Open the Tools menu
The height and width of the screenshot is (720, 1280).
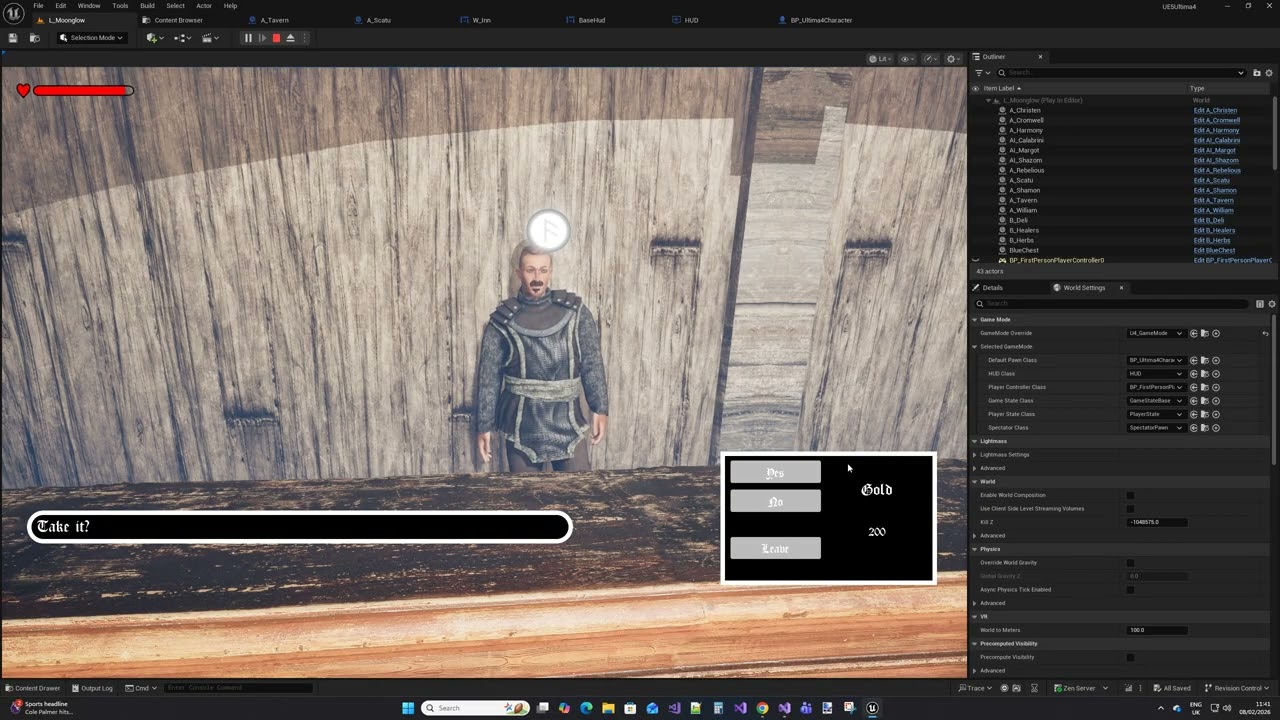(120, 6)
